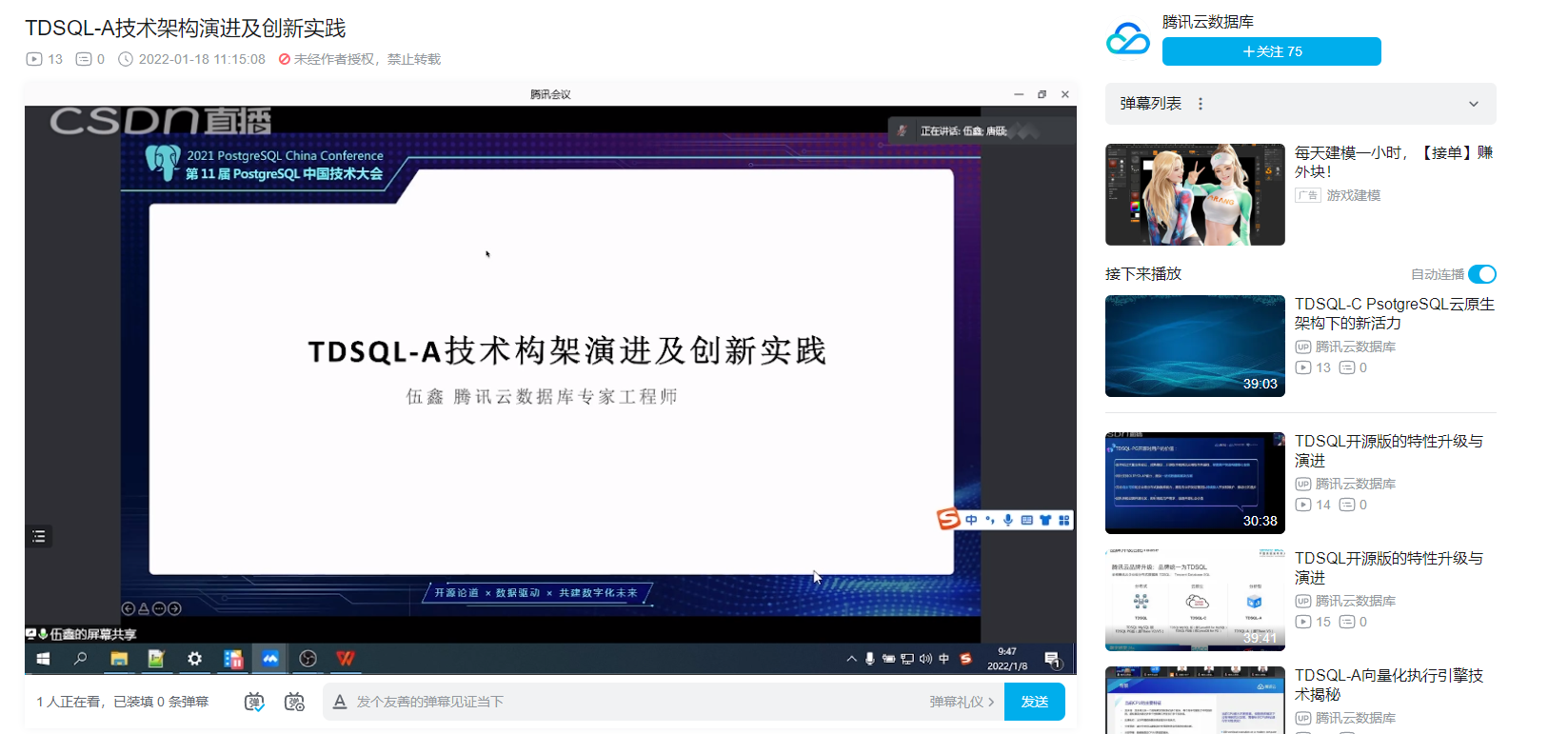Open the 30:38 video thumbnail

[1195, 483]
